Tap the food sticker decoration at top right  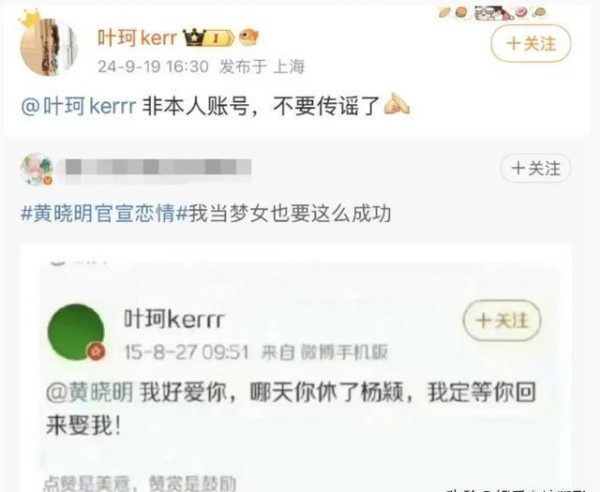(x=492, y=13)
